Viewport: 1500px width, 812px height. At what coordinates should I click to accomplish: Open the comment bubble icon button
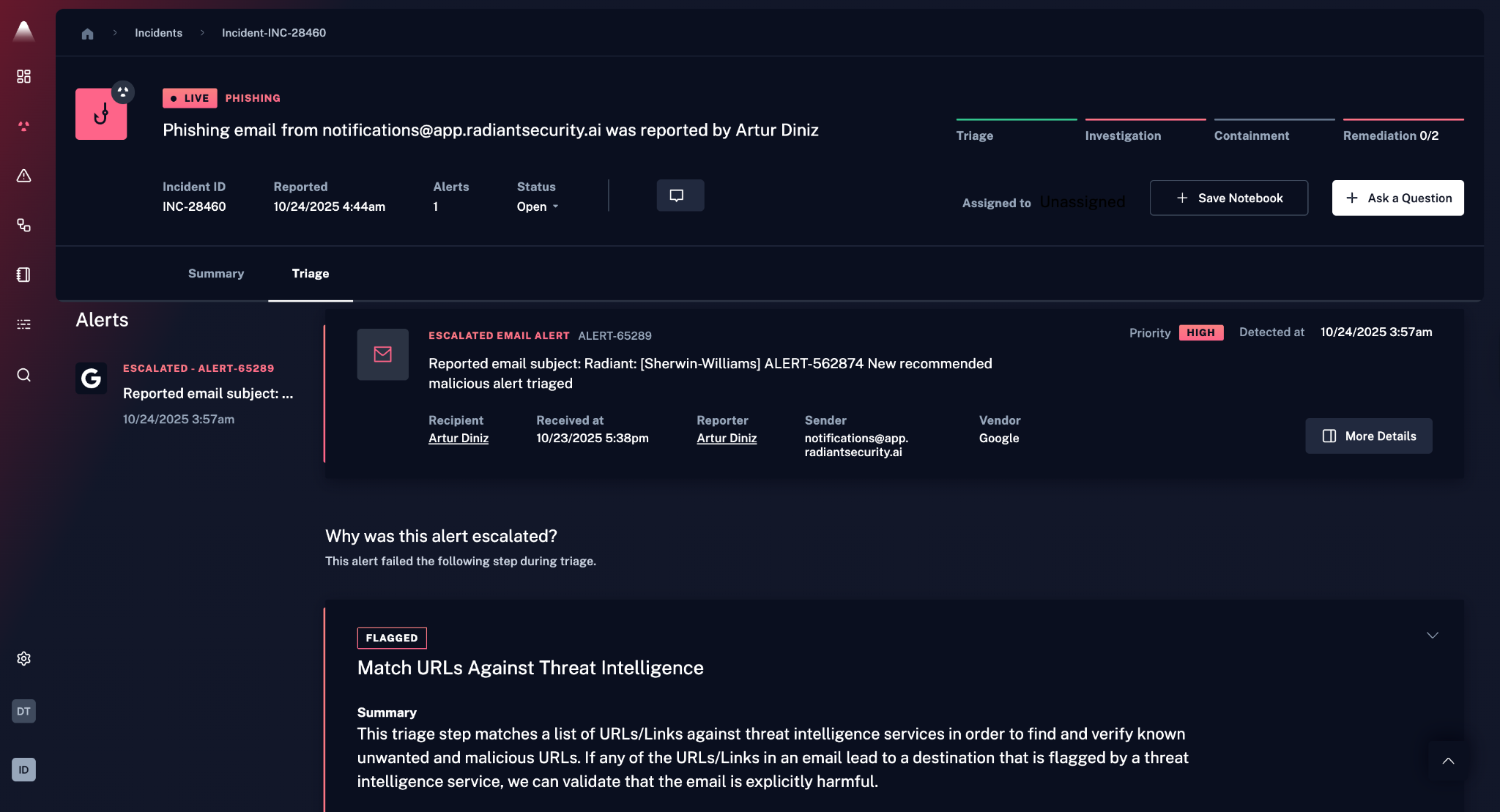[680, 195]
